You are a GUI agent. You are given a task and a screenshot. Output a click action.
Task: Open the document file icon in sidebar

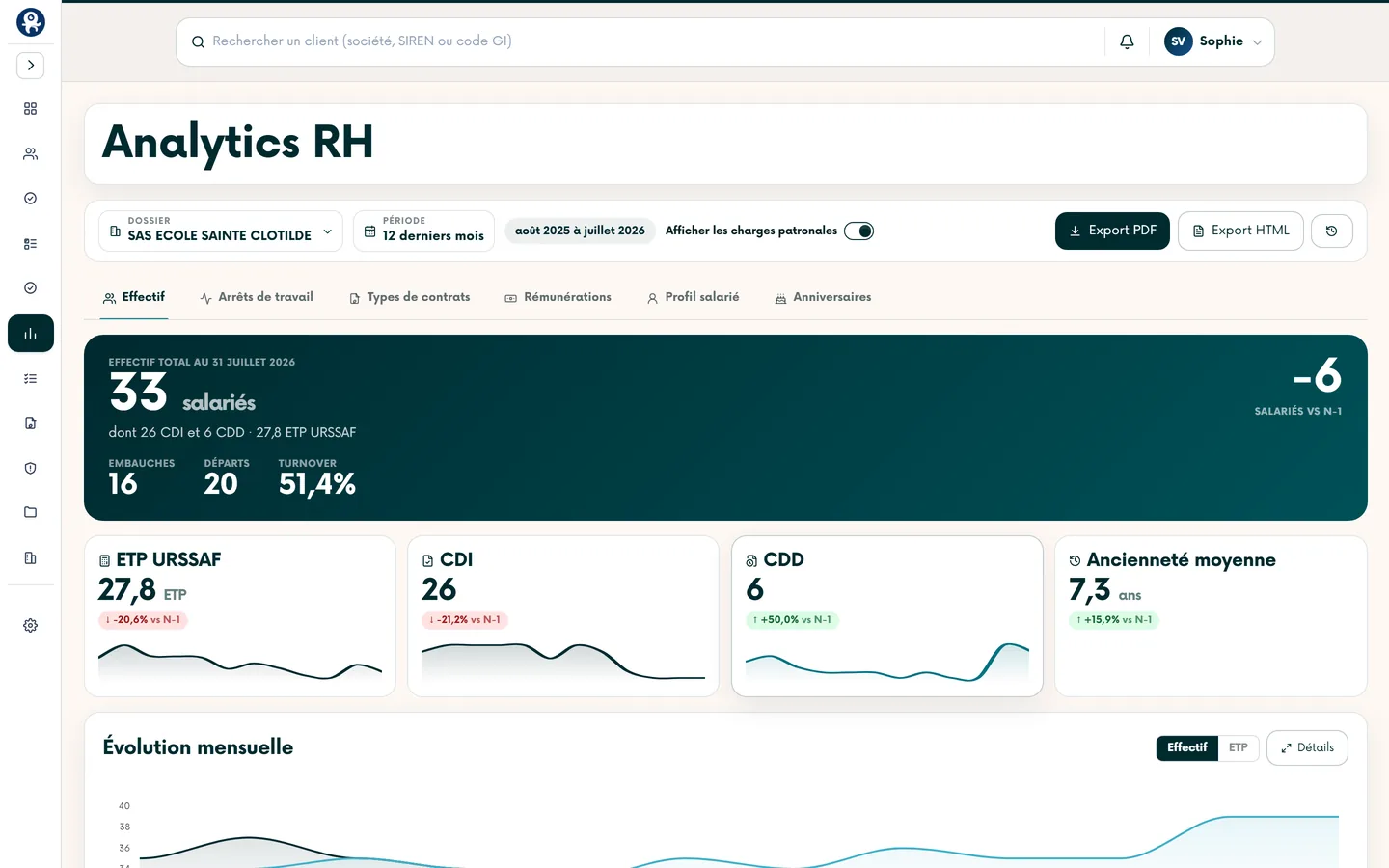(30, 422)
